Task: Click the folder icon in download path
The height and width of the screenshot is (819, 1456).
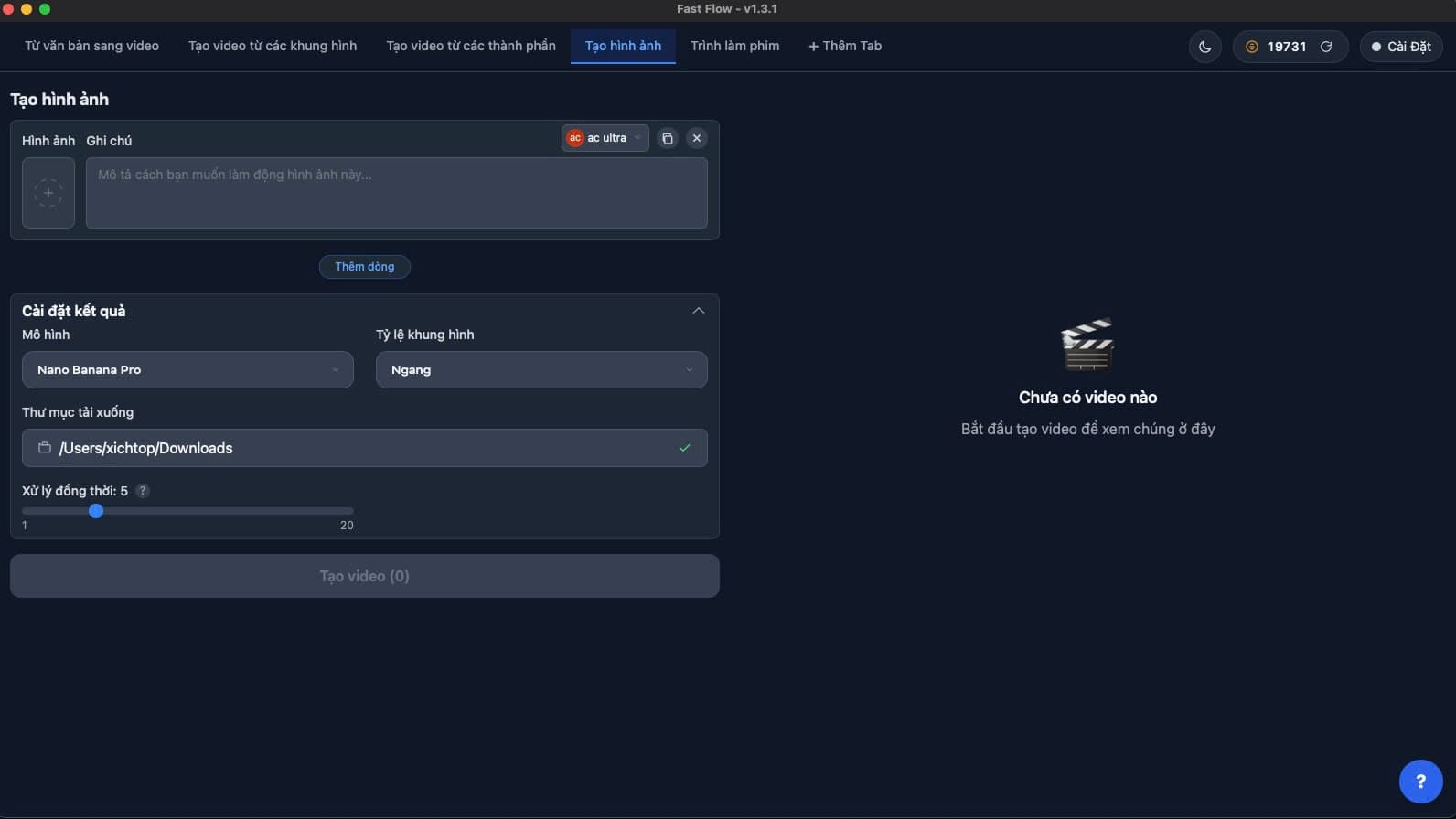Action: point(44,448)
